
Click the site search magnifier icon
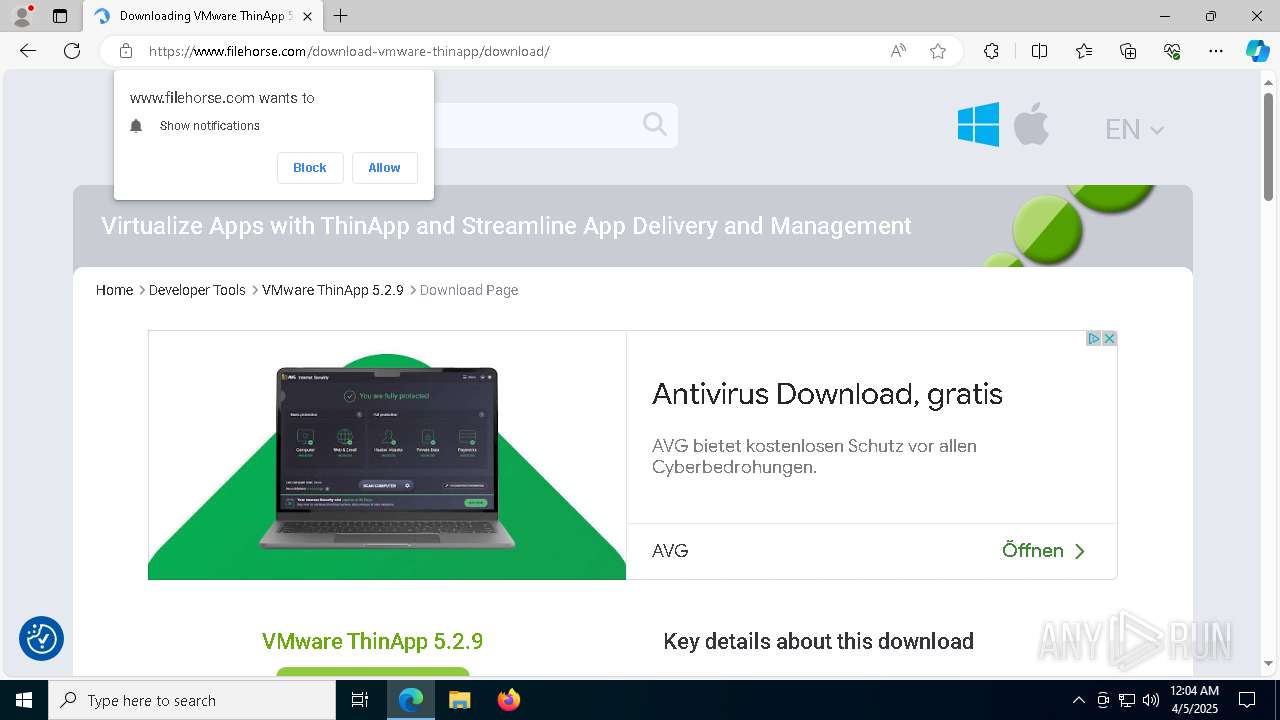(655, 124)
